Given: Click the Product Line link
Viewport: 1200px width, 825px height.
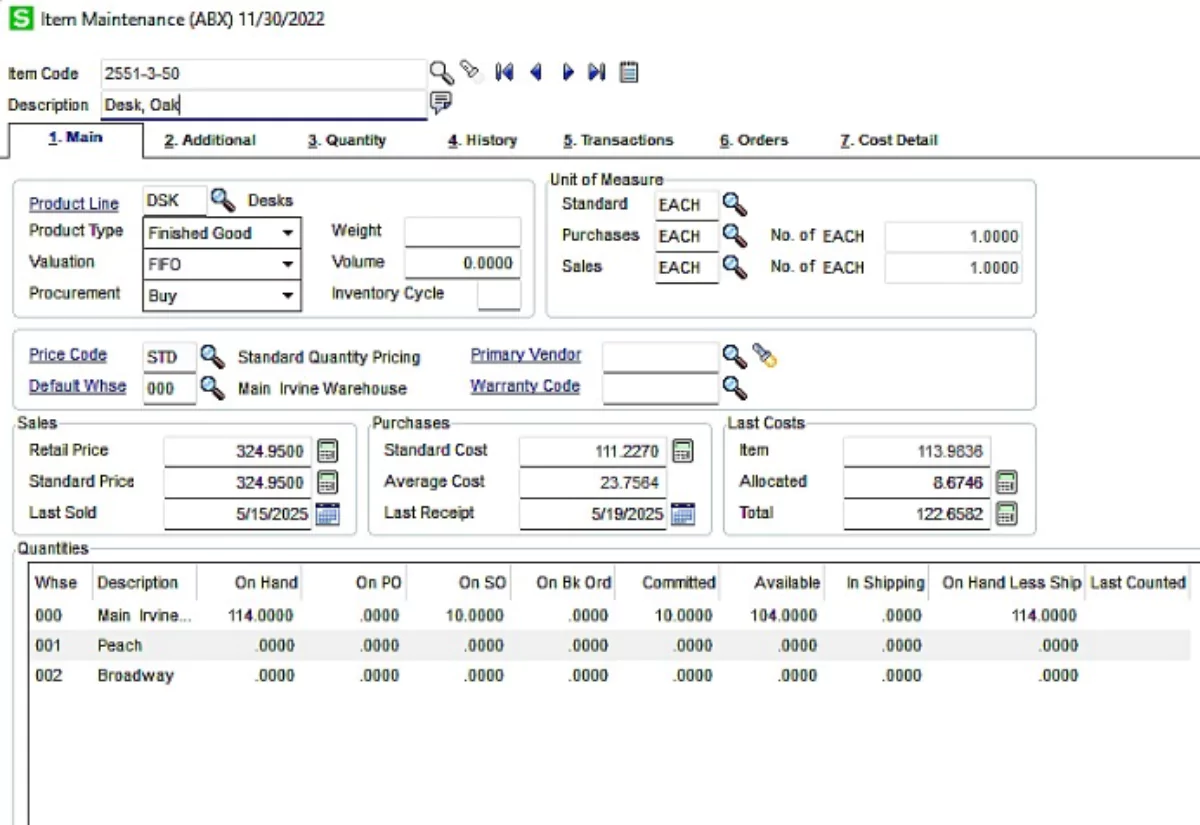Looking at the screenshot, I should [x=74, y=203].
